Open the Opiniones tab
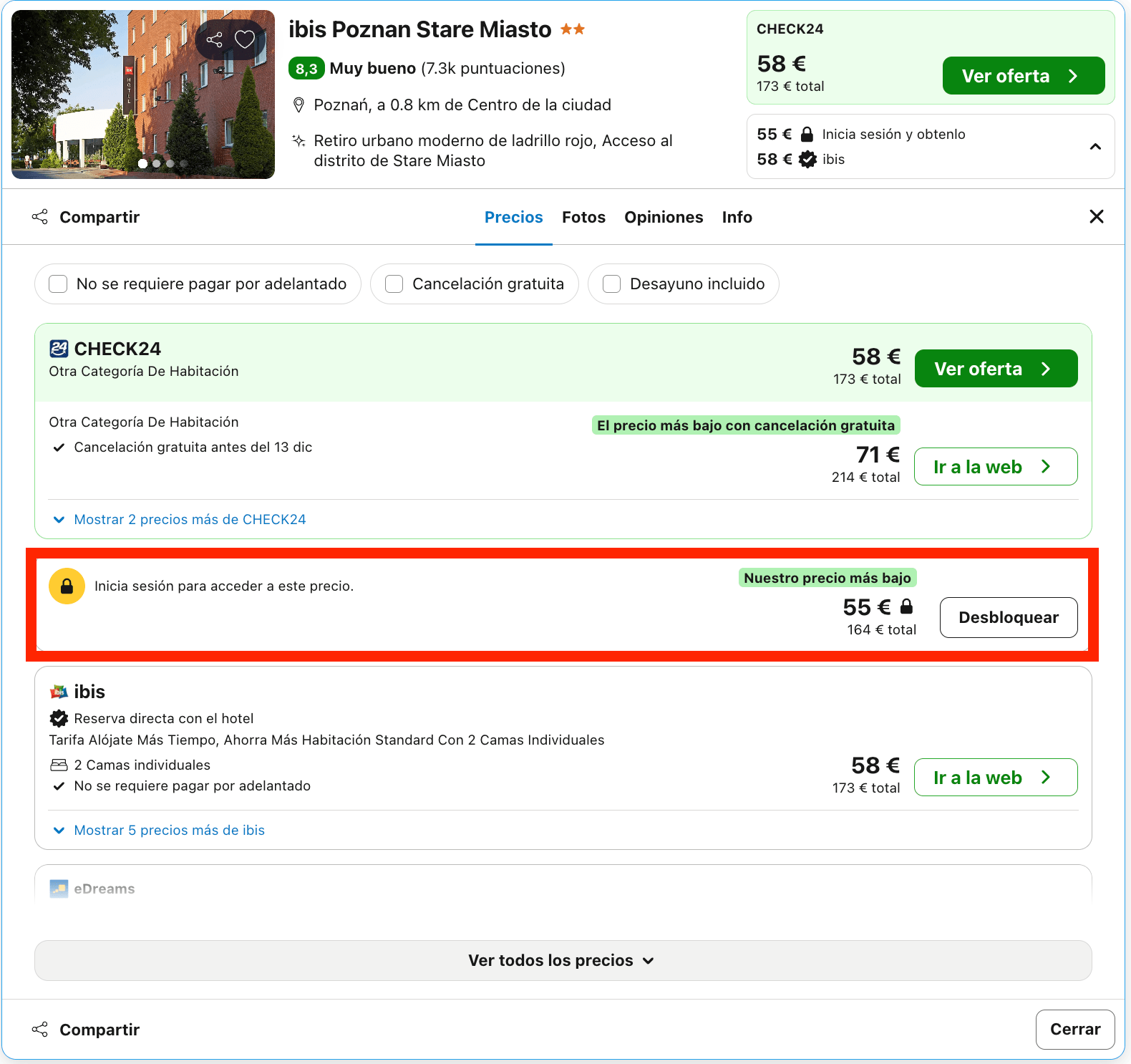 (664, 217)
